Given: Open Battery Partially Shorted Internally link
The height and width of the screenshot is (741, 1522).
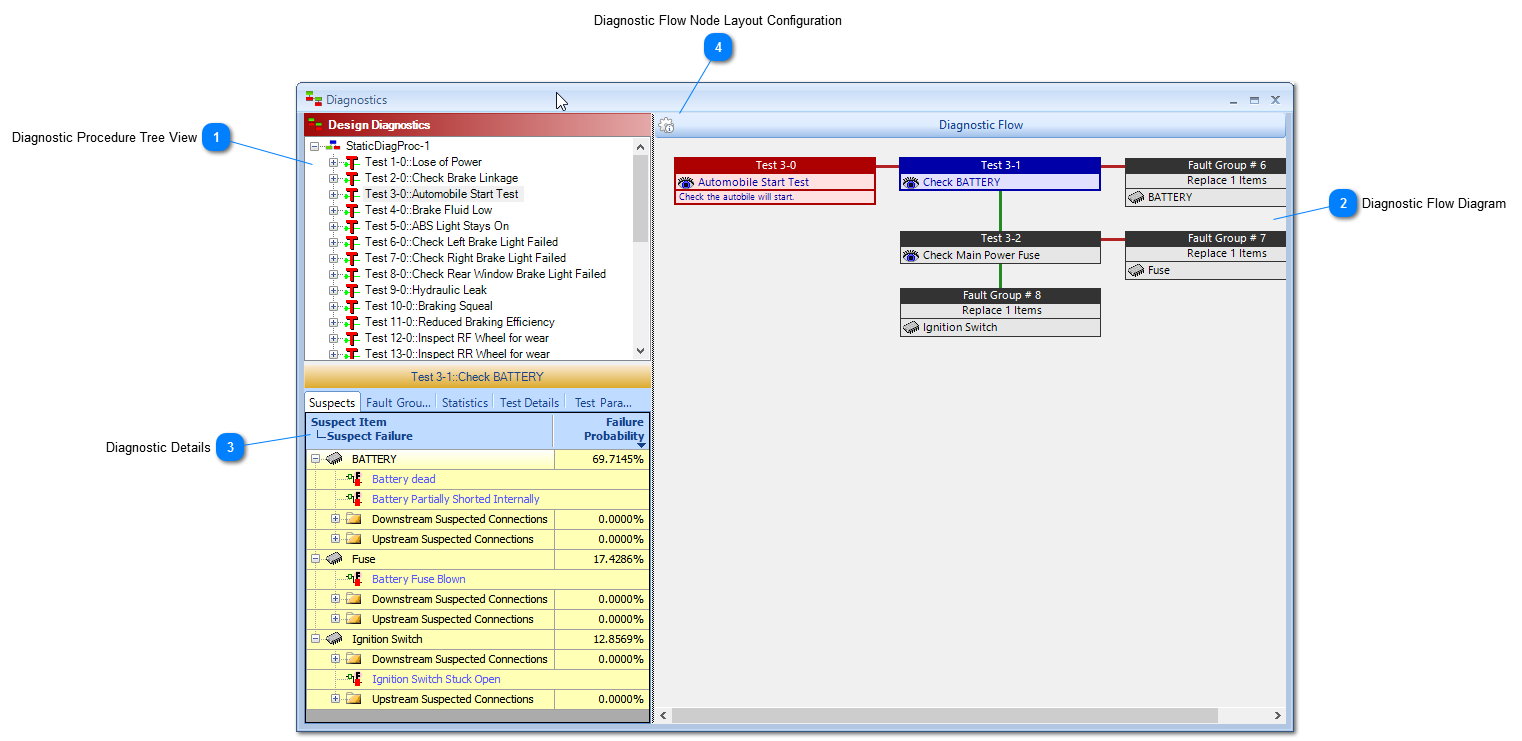Looking at the screenshot, I should coord(456,499).
